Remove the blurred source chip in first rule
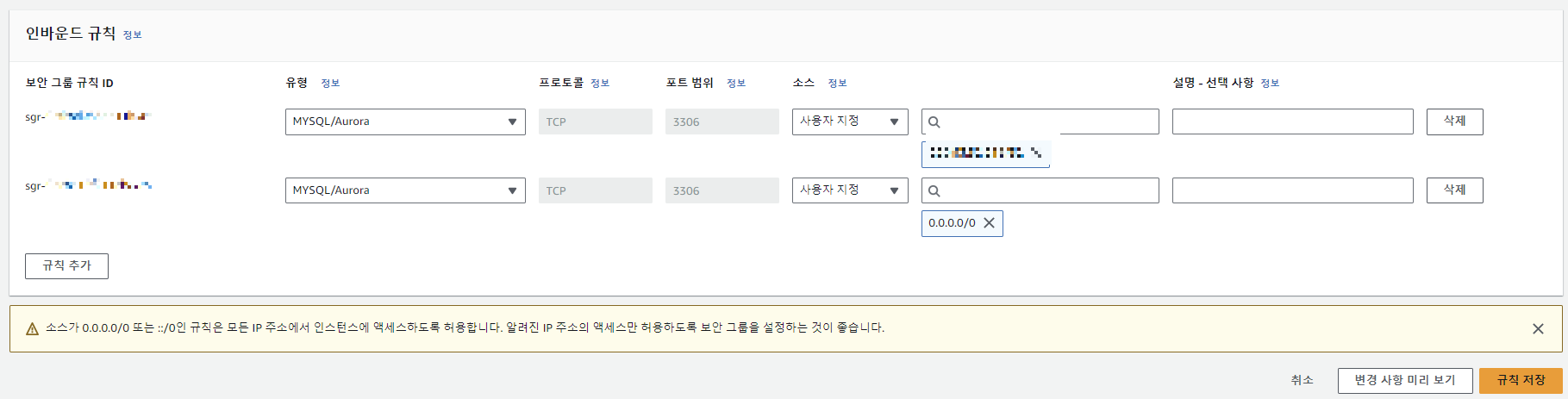 point(1036,153)
